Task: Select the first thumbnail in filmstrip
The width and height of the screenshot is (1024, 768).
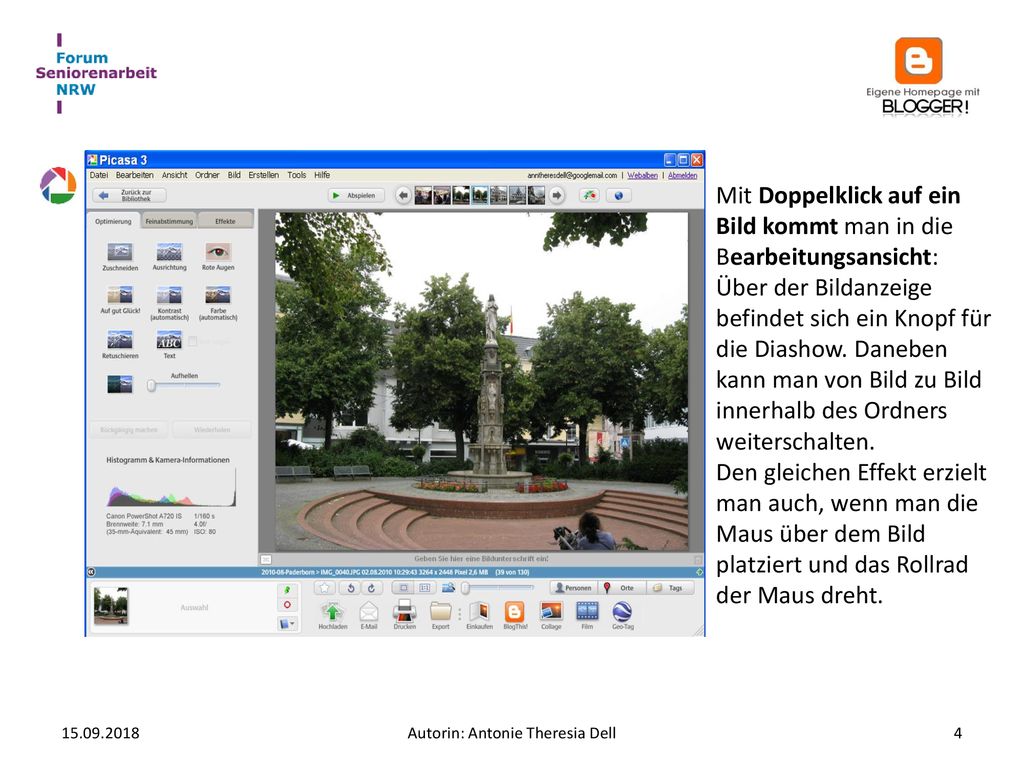Action: click(x=423, y=195)
